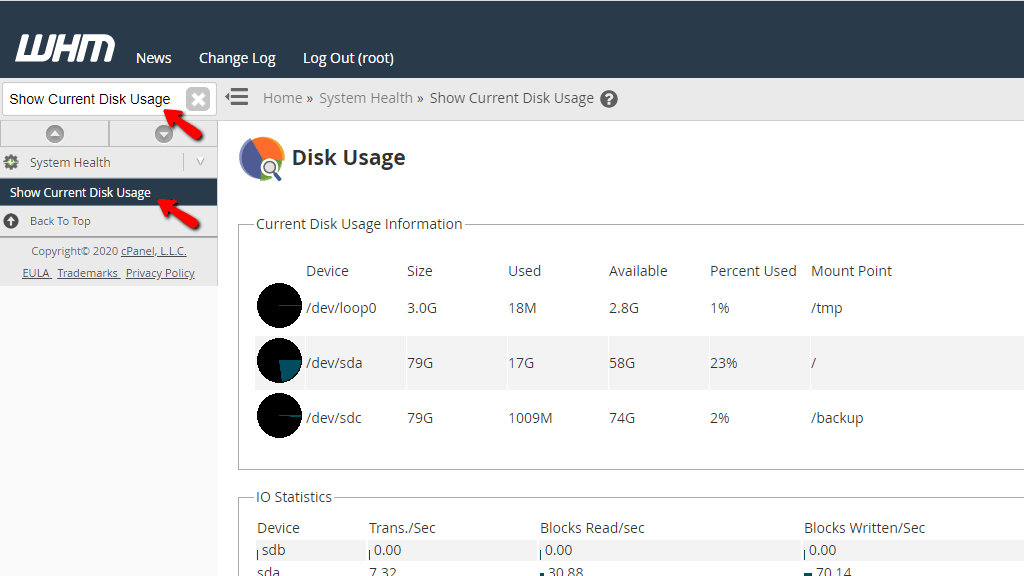Collapse the System Health section chevron

click(200, 162)
